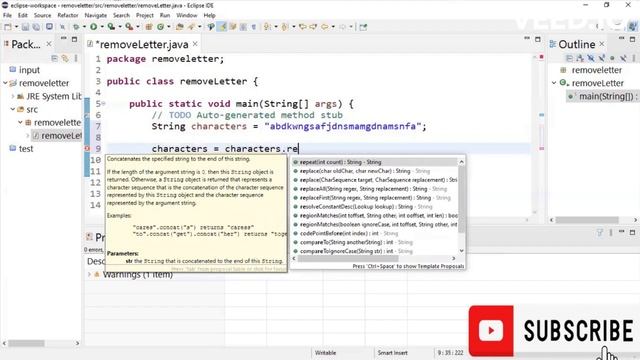Toggle Show Whitespace Characters pilcrow button
This screenshot has width=640, height=360.
click(254, 27)
